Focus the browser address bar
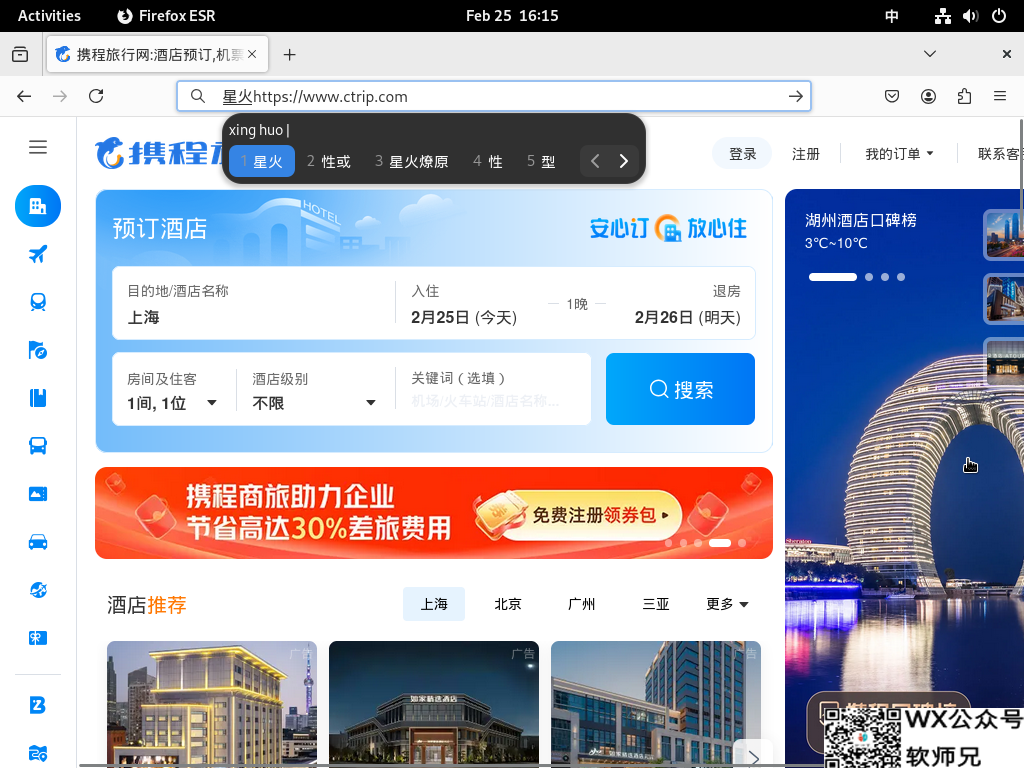The image size is (1024, 768). pyautogui.click(x=494, y=97)
